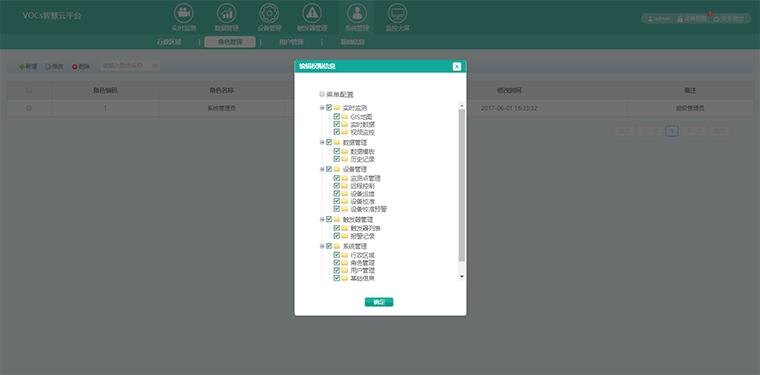Viewport: 760px width, 375px height.
Task: Open 数据管理 chart icon in top navigation
Action: point(226,13)
